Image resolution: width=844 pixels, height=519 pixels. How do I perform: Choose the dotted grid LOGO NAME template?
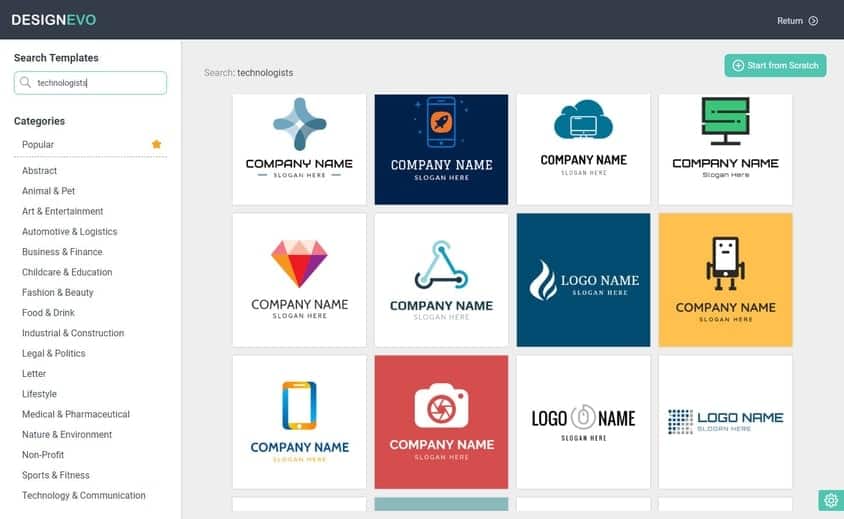point(726,422)
